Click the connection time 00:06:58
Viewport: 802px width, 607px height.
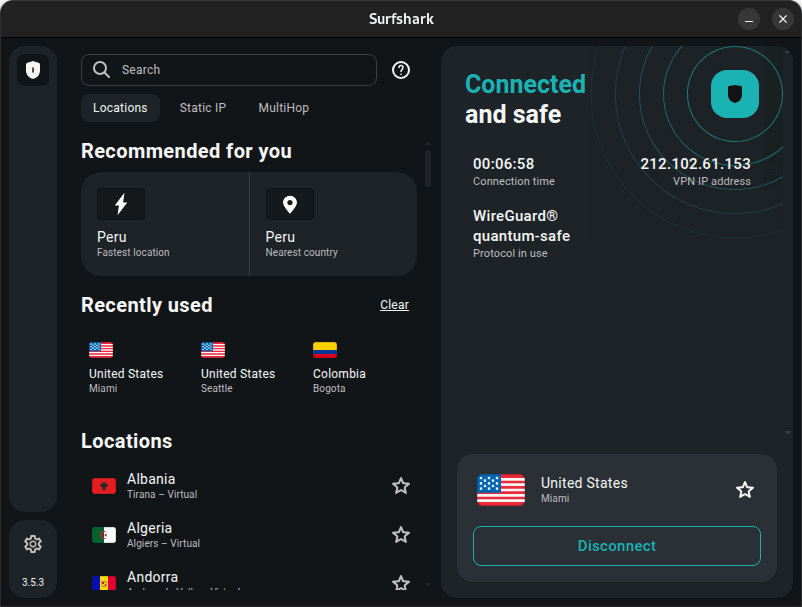tap(503, 164)
